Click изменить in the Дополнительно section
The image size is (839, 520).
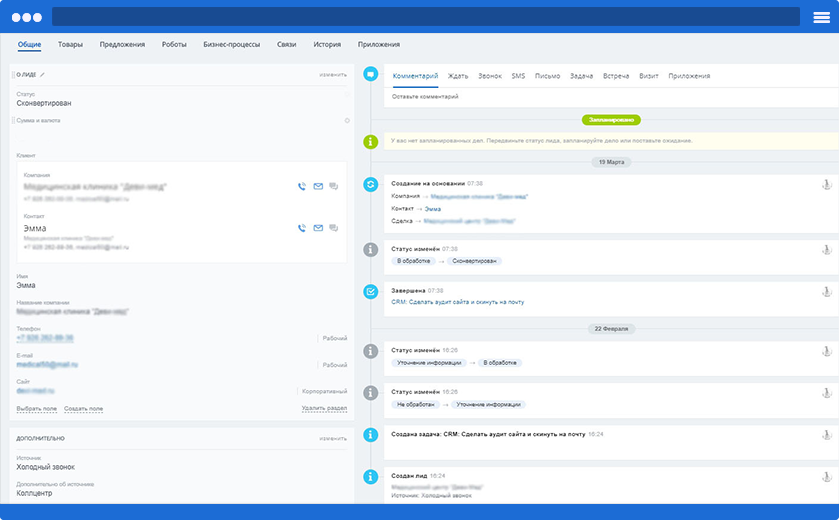tap(333, 438)
